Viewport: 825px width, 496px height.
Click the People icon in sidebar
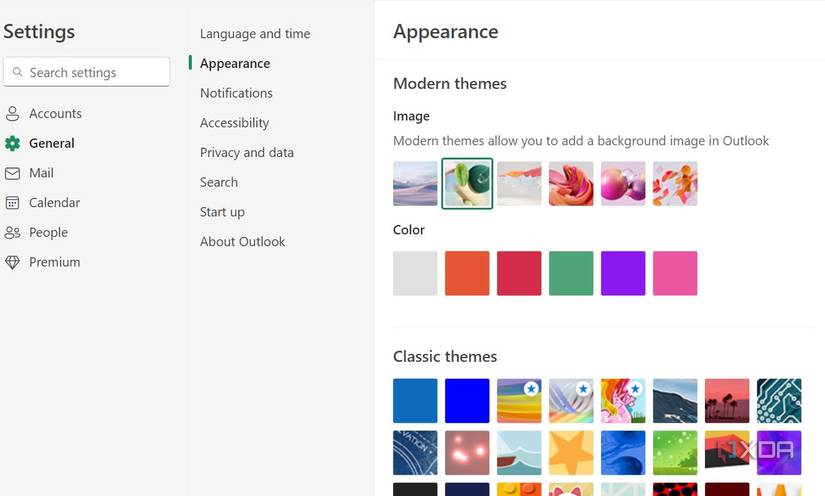(x=12, y=232)
